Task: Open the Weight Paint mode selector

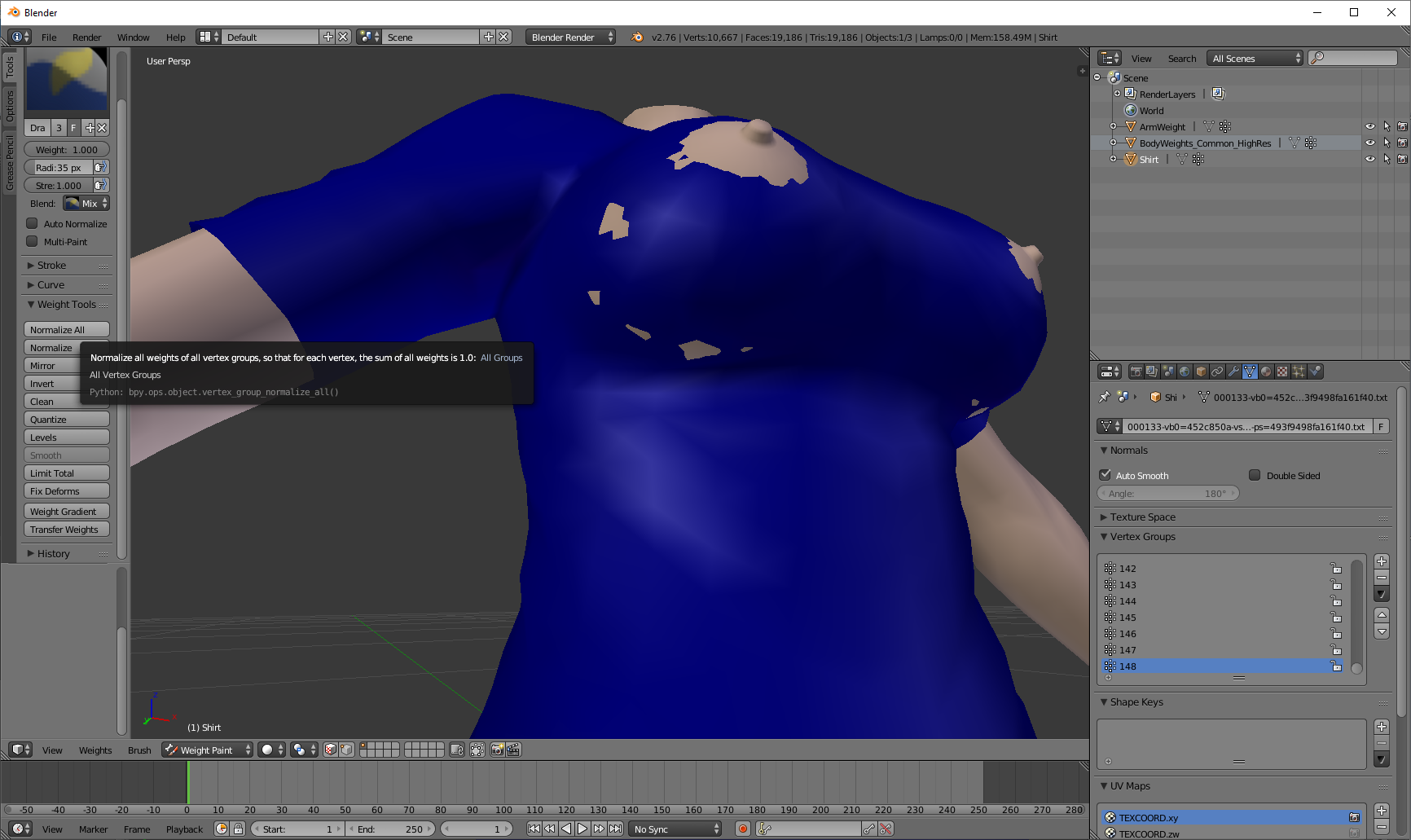Action: (208, 750)
